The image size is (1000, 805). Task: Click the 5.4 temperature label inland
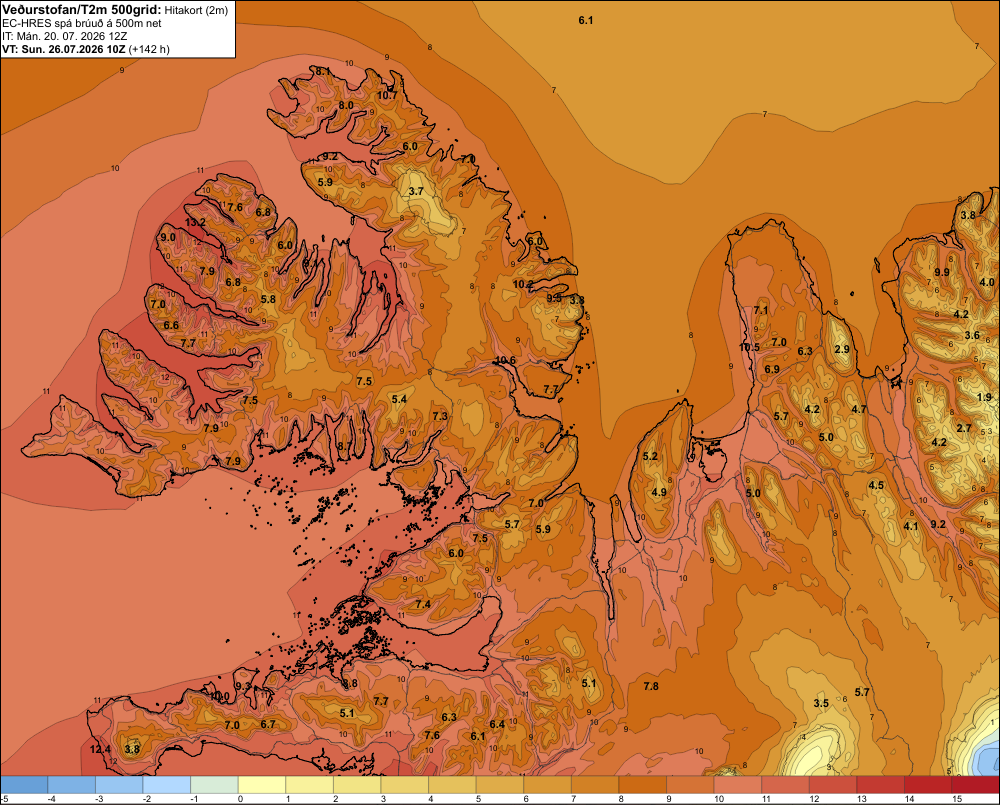[399, 399]
